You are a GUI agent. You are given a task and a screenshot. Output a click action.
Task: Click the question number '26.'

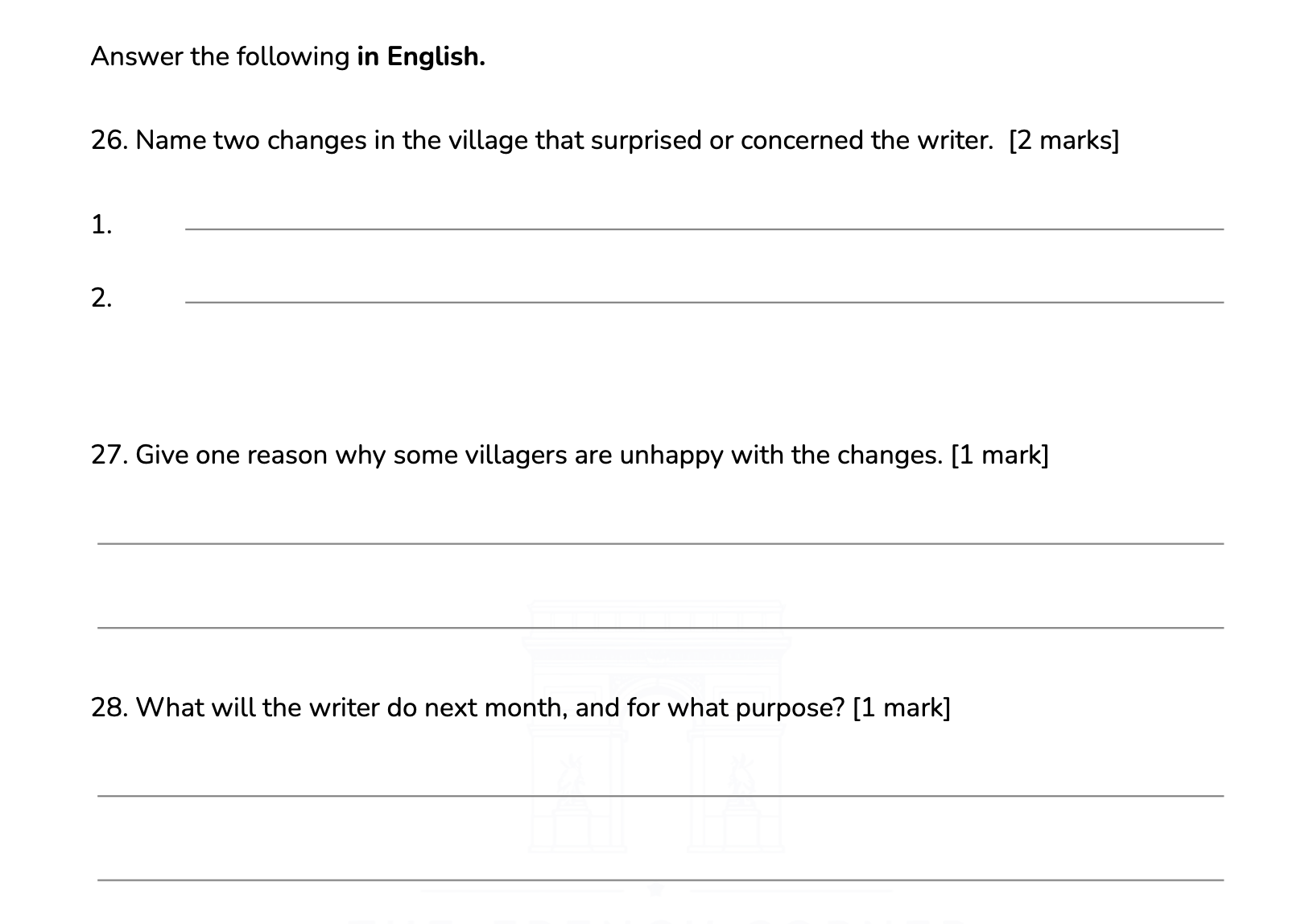point(109,140)
